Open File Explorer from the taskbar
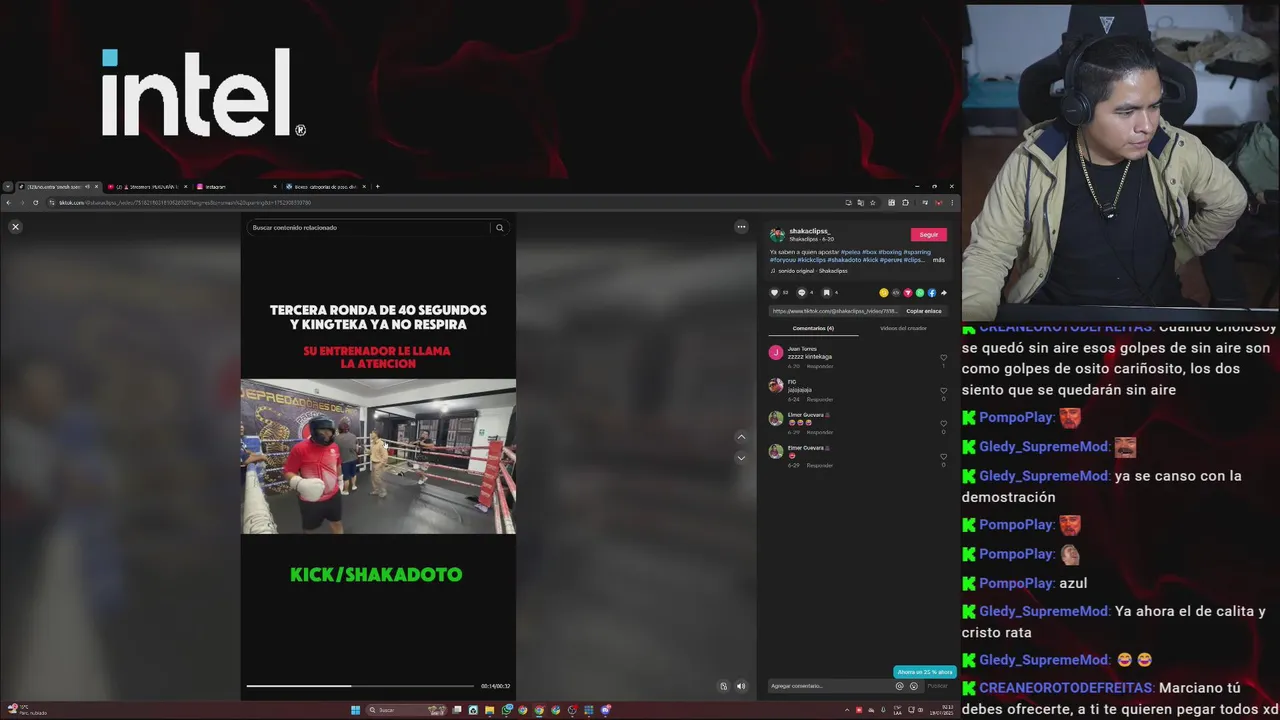The width and height of the screenshot is (1280, 720). point(489,710)
